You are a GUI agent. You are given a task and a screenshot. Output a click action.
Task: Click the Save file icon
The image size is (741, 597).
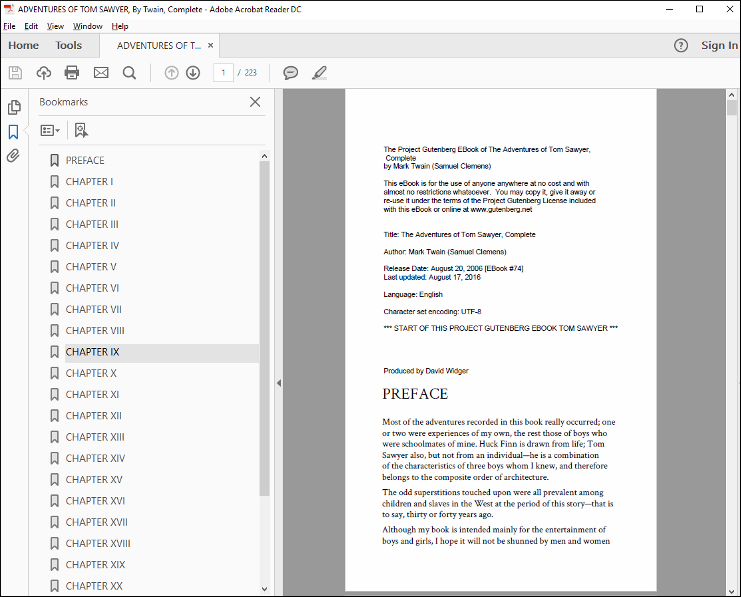[15, 73]
